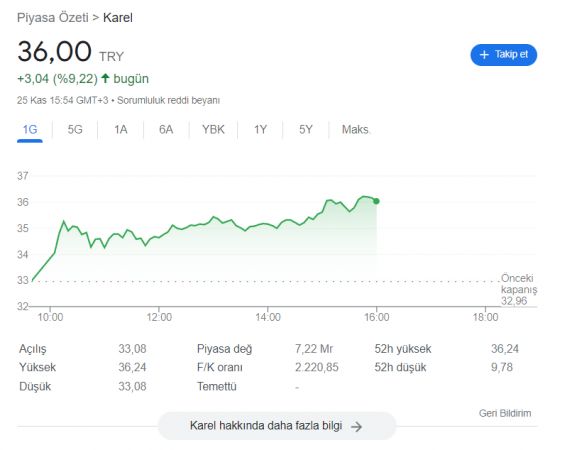Open the 1A monthly chart tab
This screenshot has height=450, width=572.
(121, 129)
